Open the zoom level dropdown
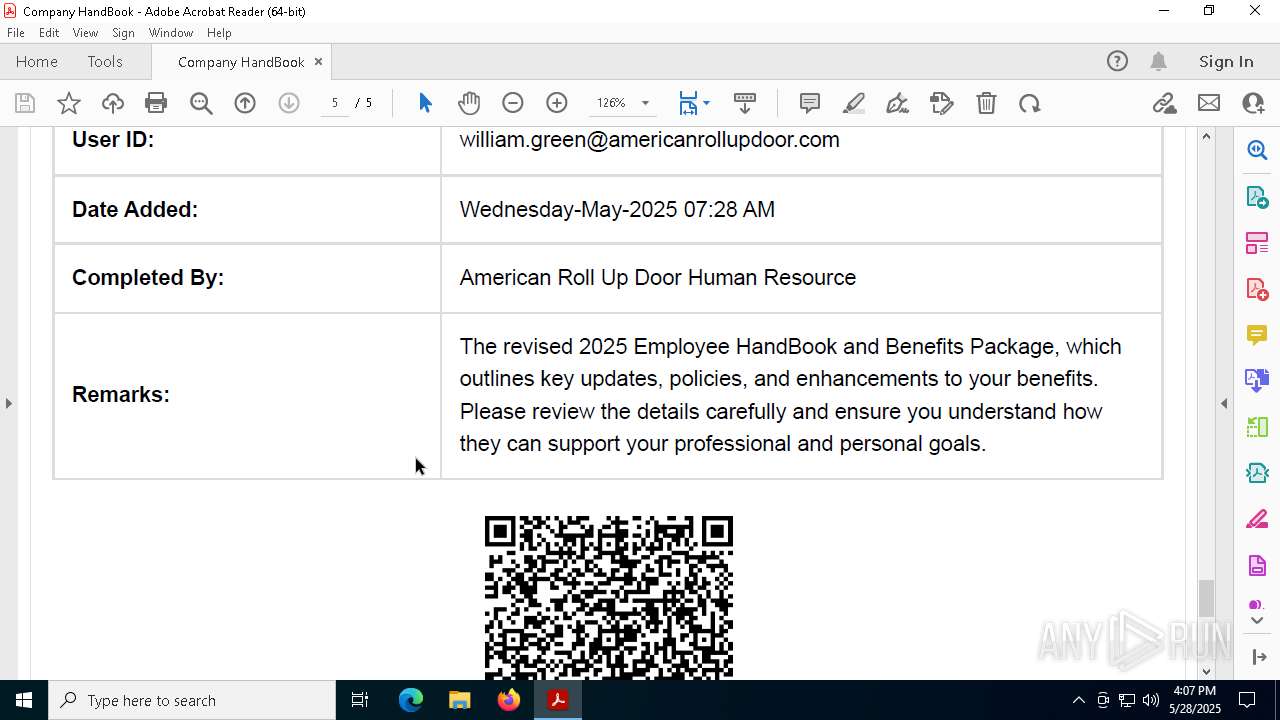The image size is (1280, 720). pos(645,103)
